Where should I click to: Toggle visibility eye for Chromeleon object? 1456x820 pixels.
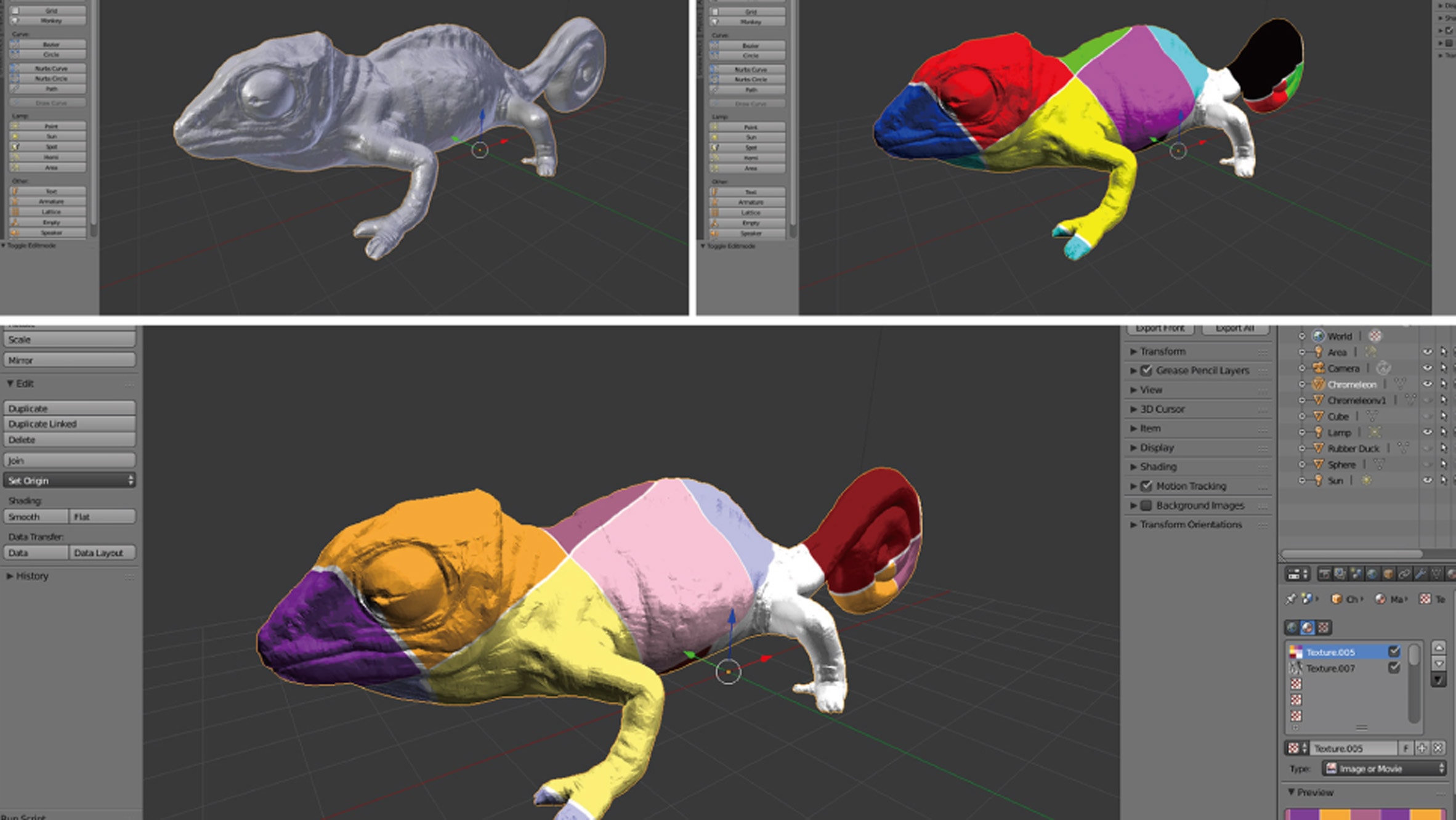pos(1426,384)
